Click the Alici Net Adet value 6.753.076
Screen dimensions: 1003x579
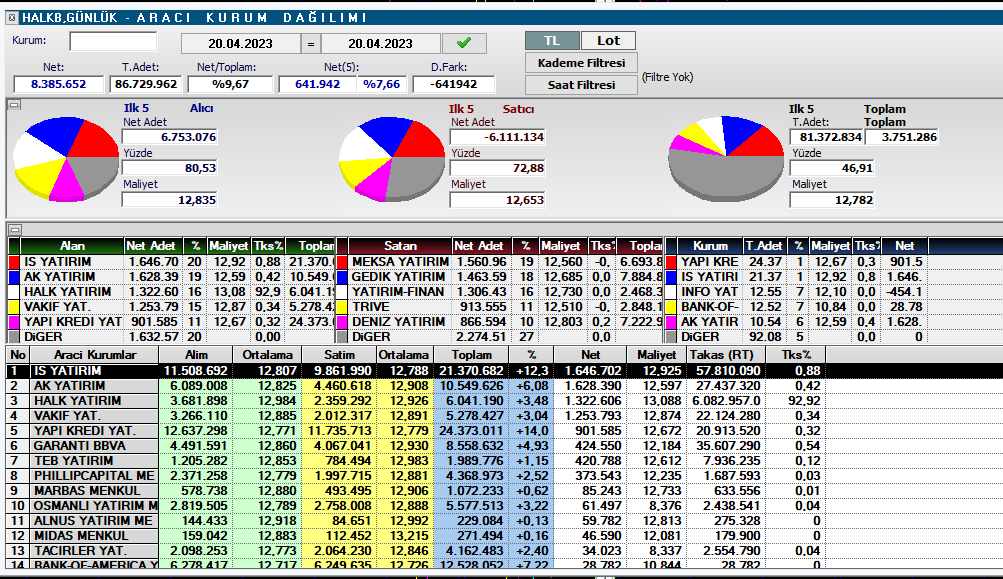coord(170,137)
